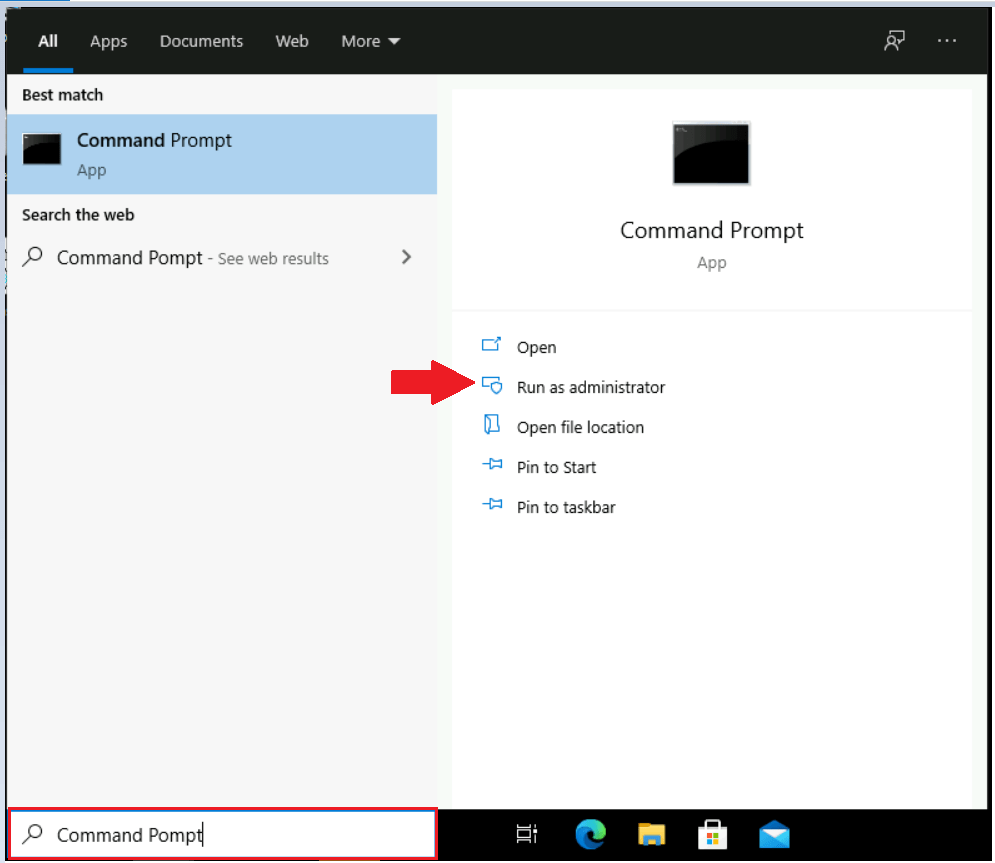Click the feedback icon in search header
995x863 pixels.
pos(894,41)
